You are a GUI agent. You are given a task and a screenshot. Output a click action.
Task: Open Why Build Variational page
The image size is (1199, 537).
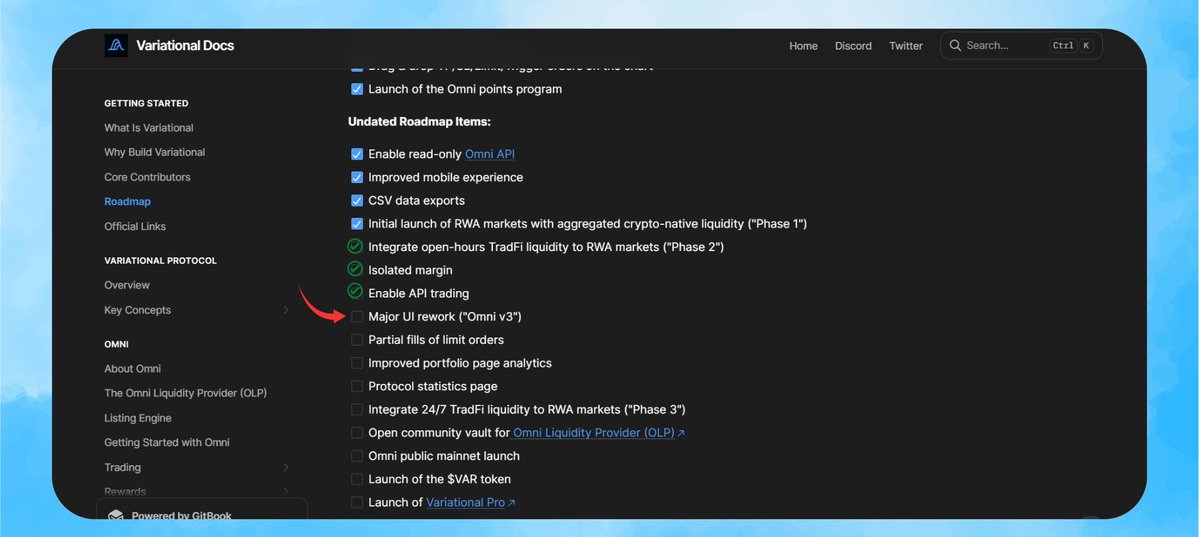click(155, 152)
